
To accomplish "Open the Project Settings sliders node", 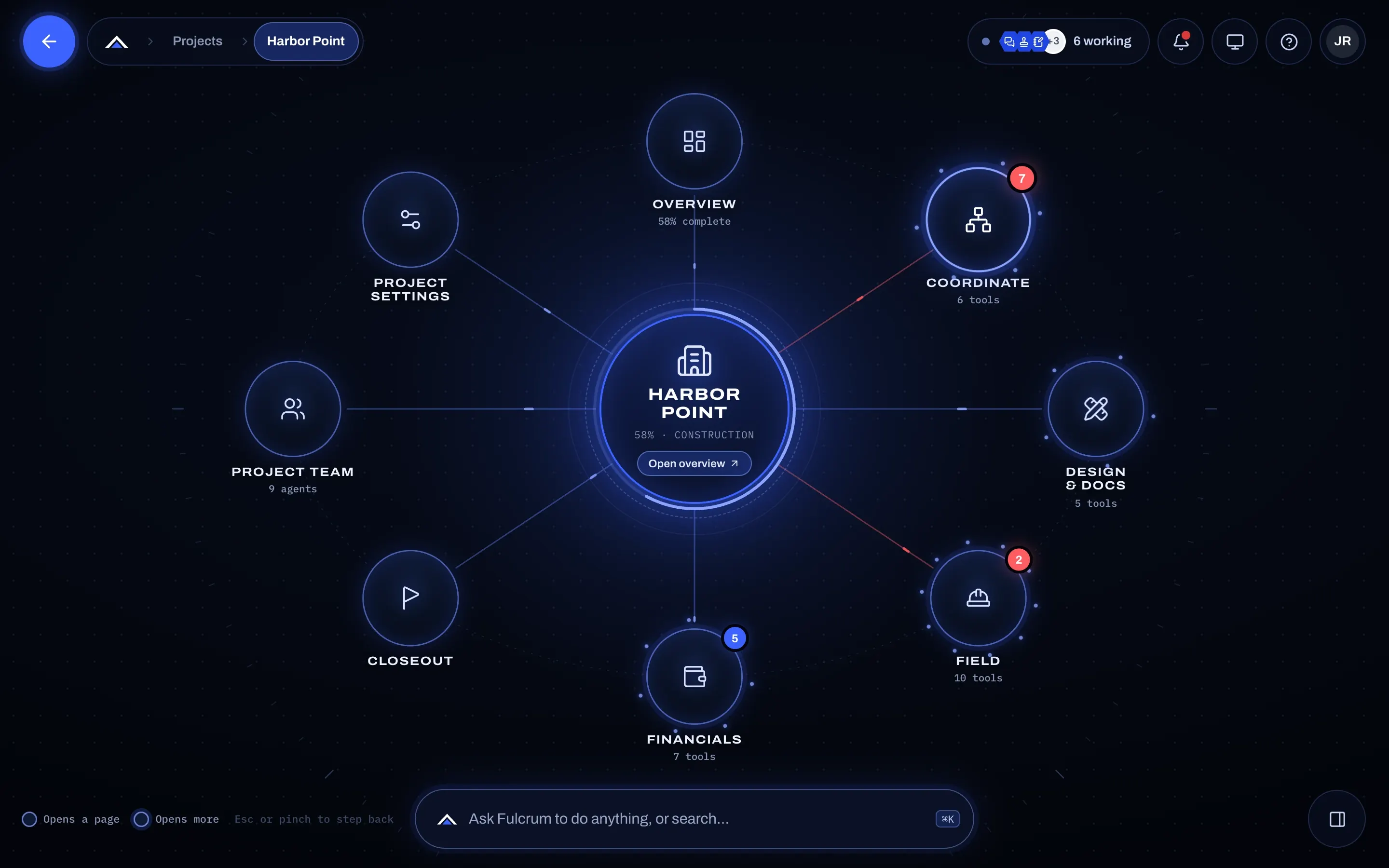I will click(x=410, y=220).
